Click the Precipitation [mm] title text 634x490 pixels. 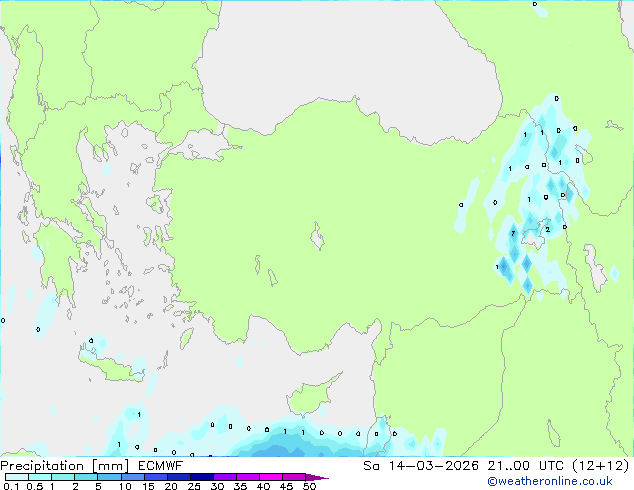point(65,466)
